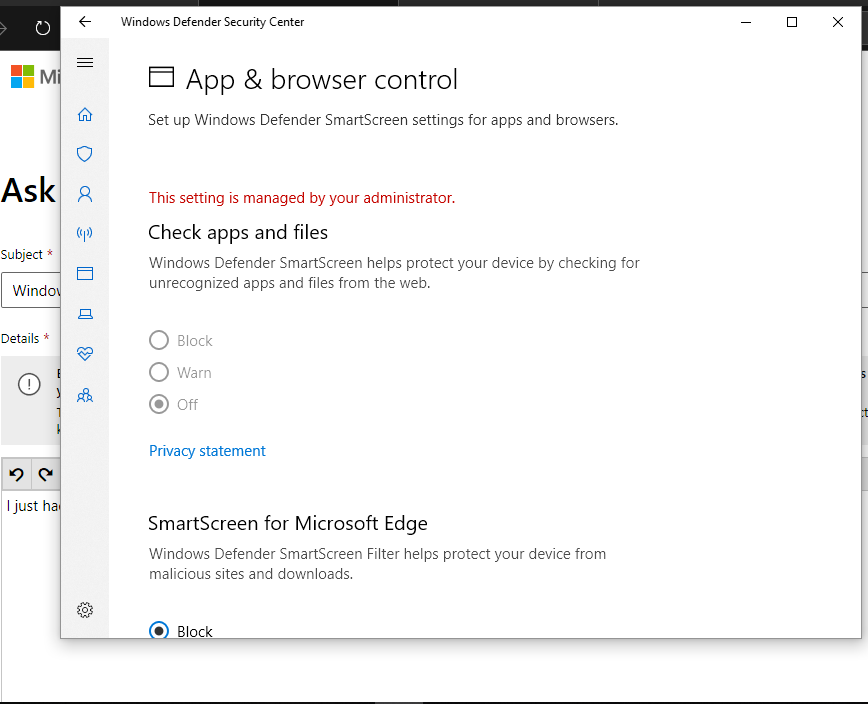Click the 'App & browser control' heading

pos(322,80)
